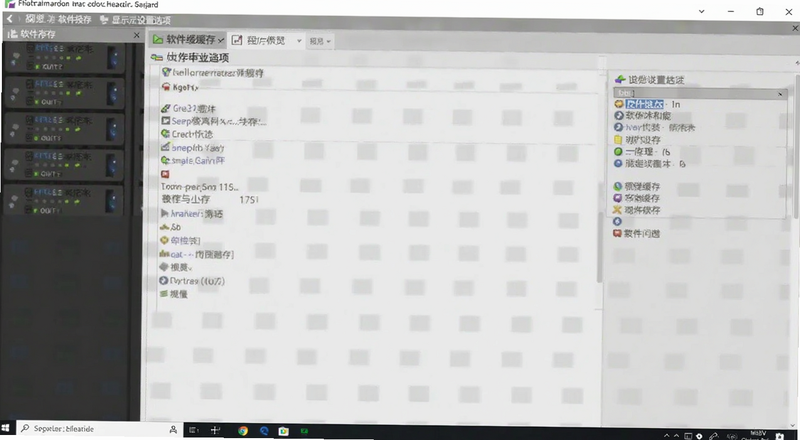Click the taskbar search box

point(99,429)
